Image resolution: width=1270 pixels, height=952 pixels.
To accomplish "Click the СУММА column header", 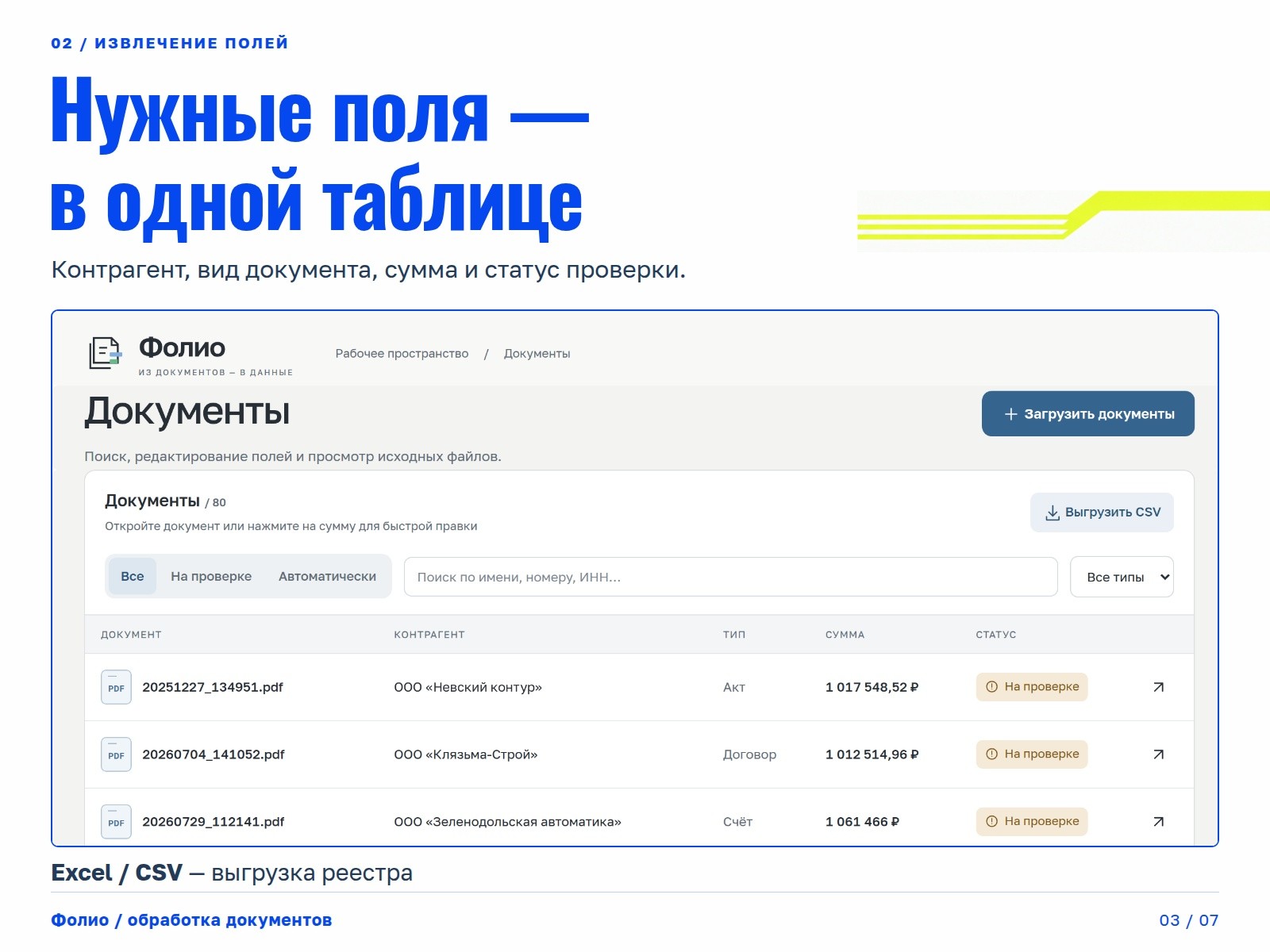I will coord(845,635).
